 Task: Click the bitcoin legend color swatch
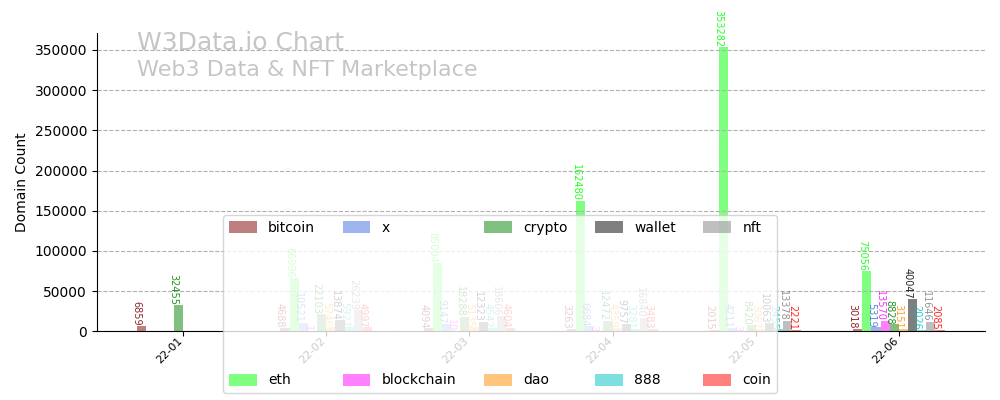point(243,228)
